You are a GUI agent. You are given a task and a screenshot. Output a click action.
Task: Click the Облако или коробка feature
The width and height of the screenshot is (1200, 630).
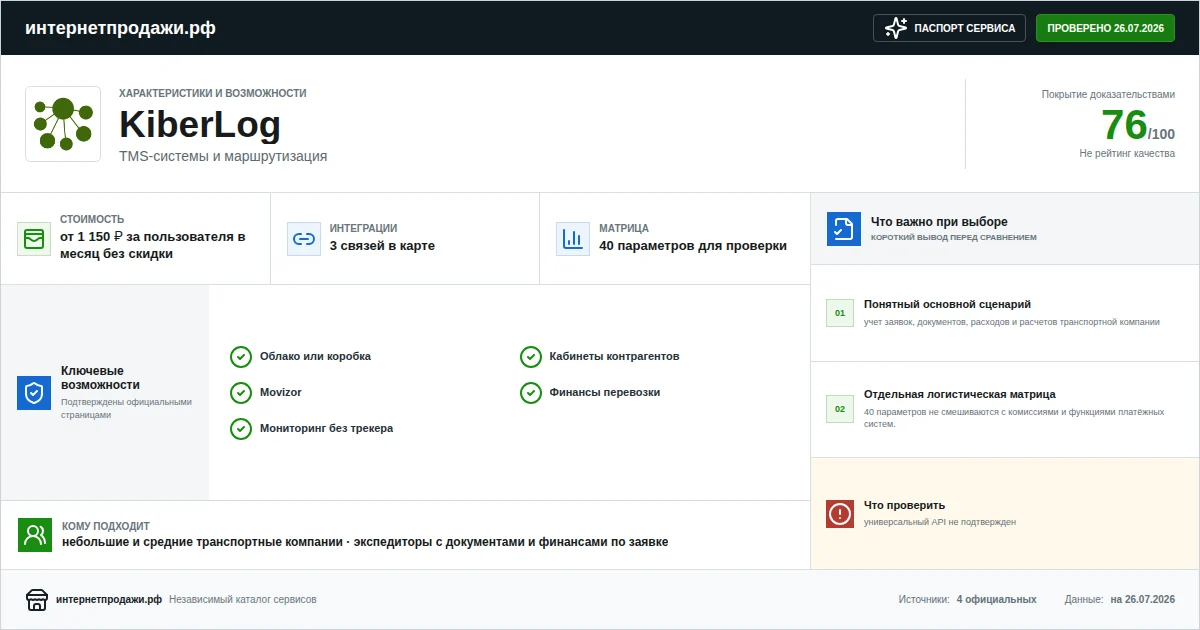(x=315, y=357)
